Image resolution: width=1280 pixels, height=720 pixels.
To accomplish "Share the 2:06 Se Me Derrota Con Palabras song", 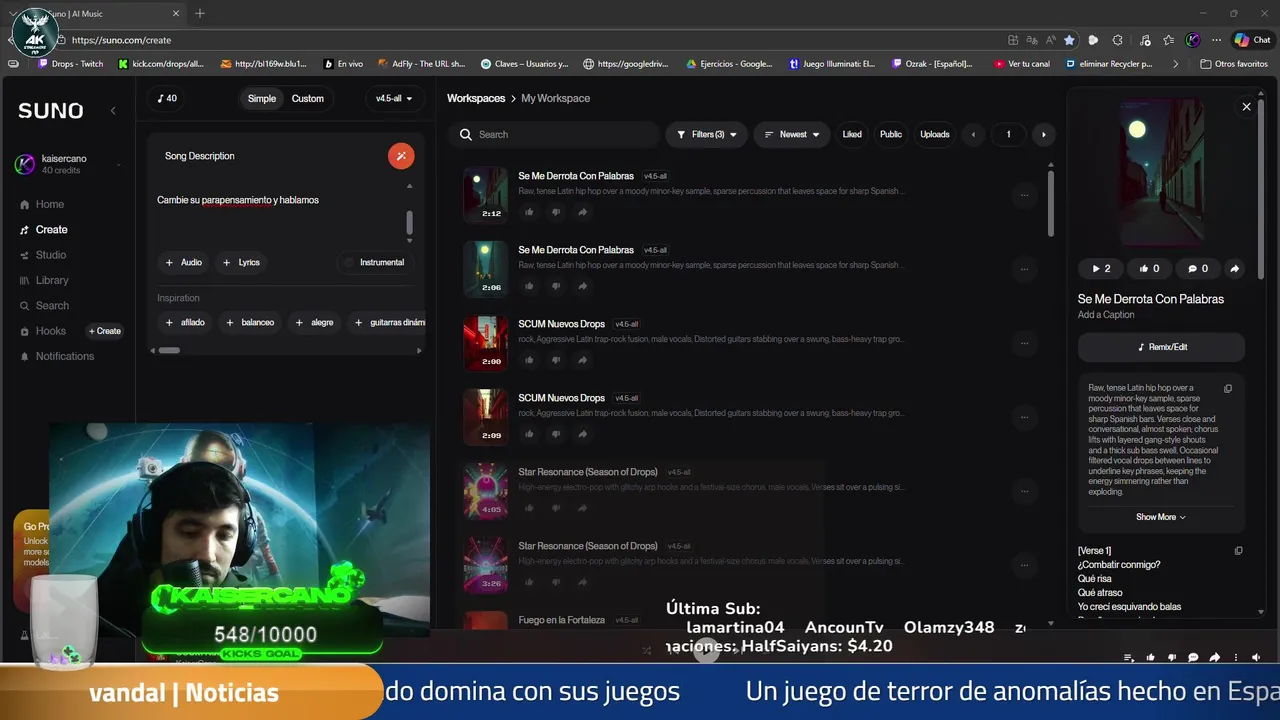I will pos(583,286).
